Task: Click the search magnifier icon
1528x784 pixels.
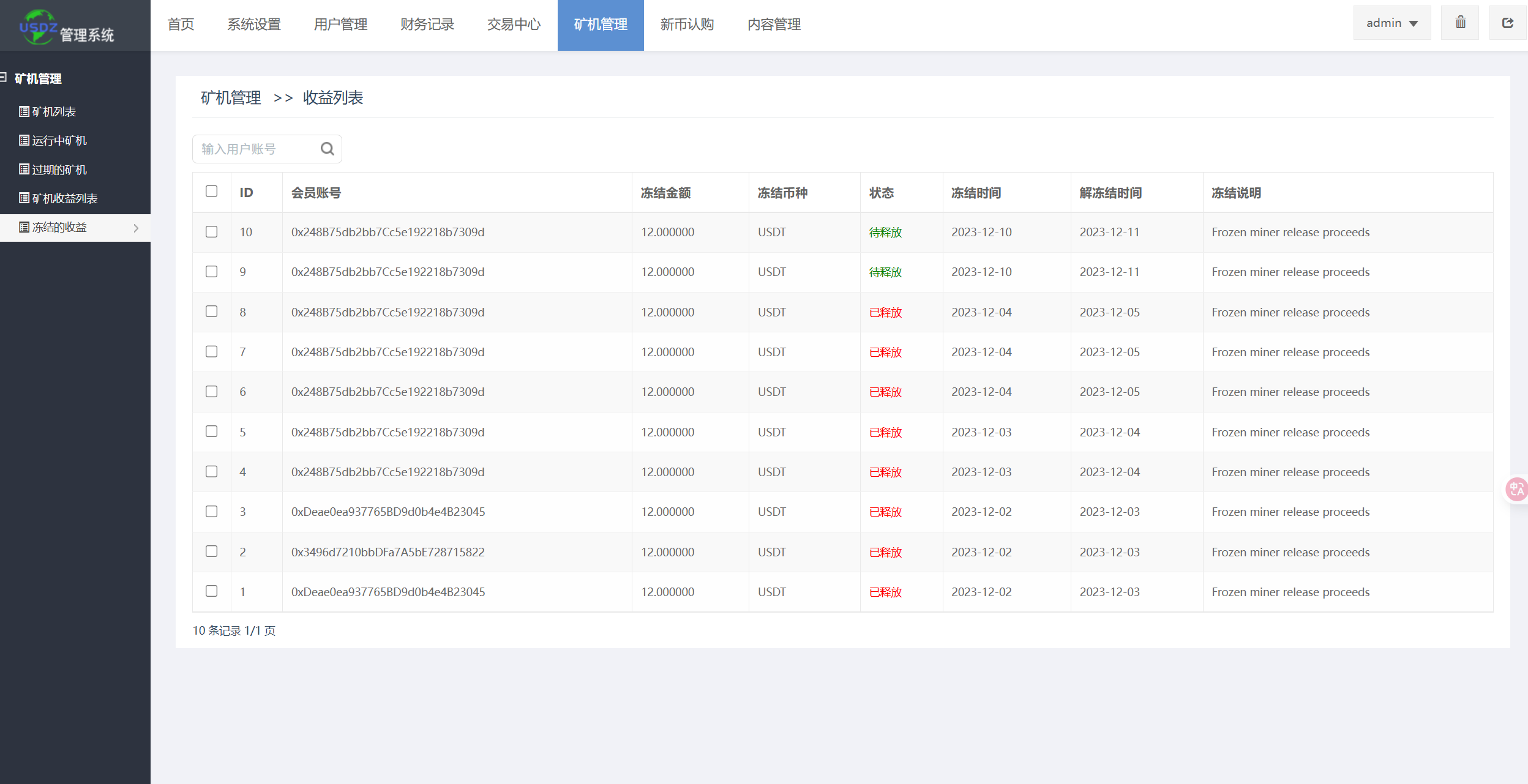Action: click(328, 149)
